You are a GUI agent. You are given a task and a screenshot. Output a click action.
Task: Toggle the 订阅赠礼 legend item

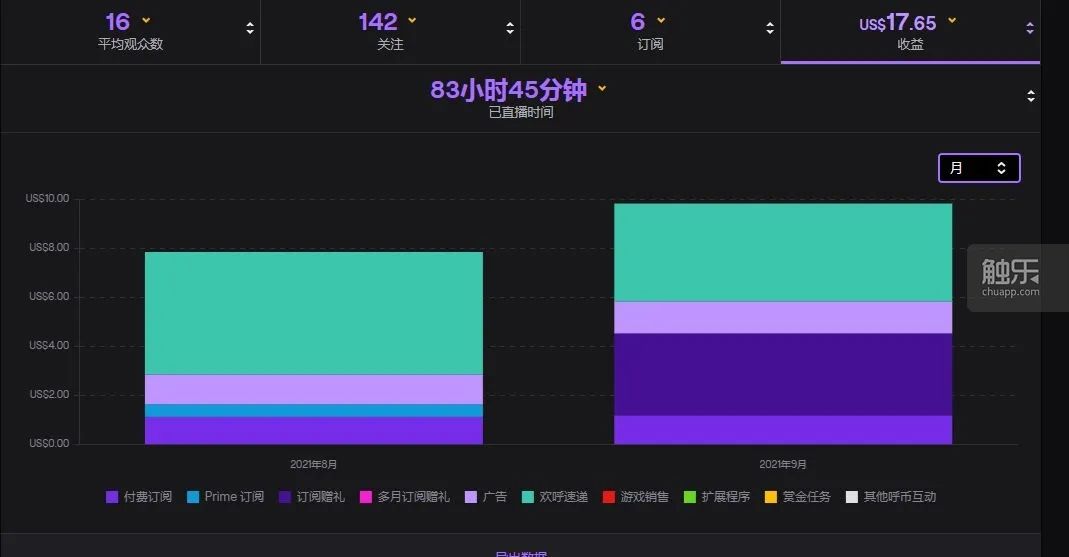(x=312, y=497)
